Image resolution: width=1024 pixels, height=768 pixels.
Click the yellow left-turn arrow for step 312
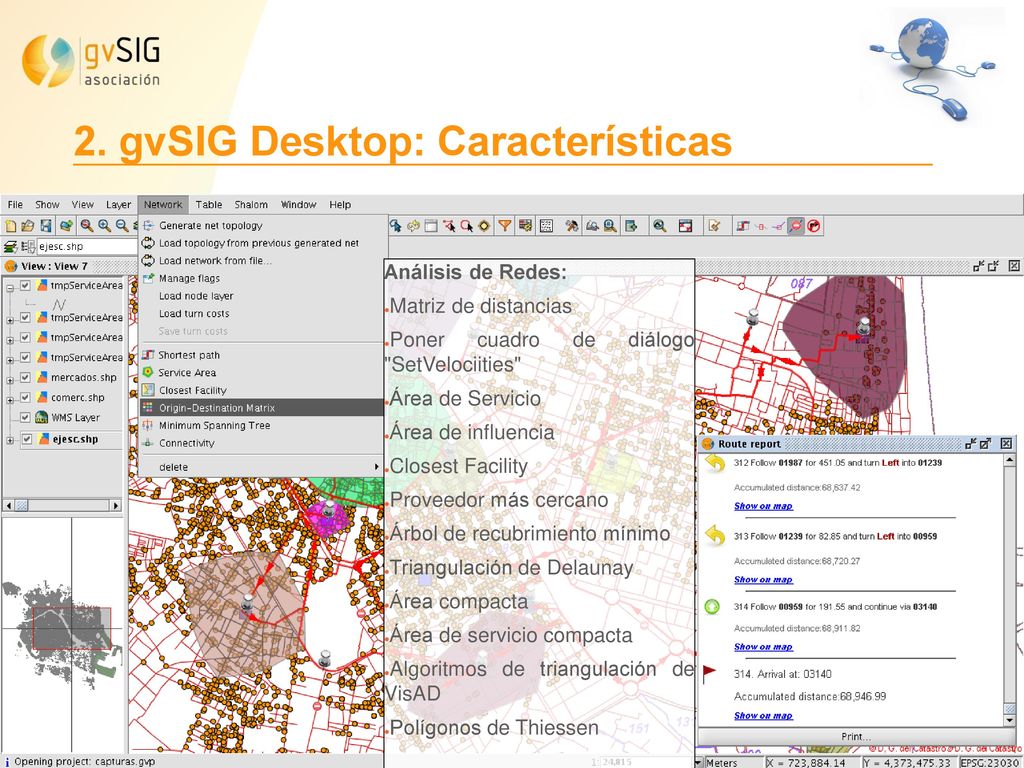[x=716, y=464]
